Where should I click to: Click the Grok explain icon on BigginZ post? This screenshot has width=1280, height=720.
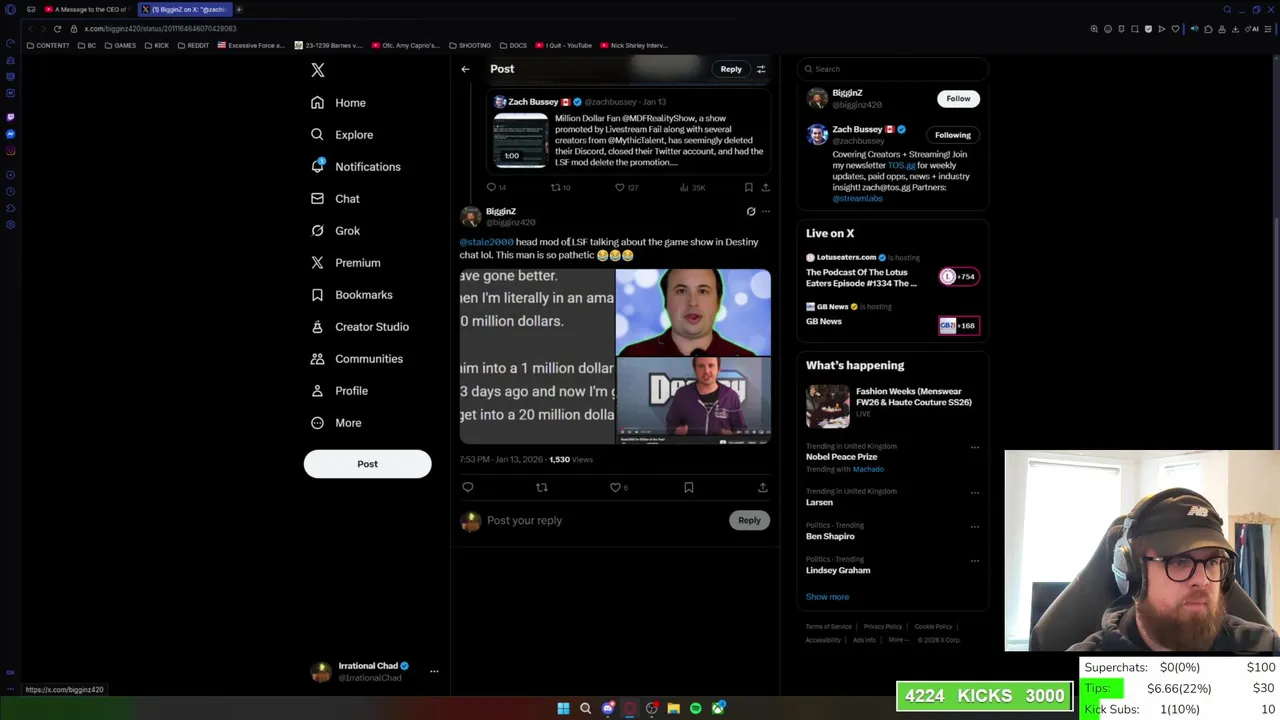[x=751, y=212]
